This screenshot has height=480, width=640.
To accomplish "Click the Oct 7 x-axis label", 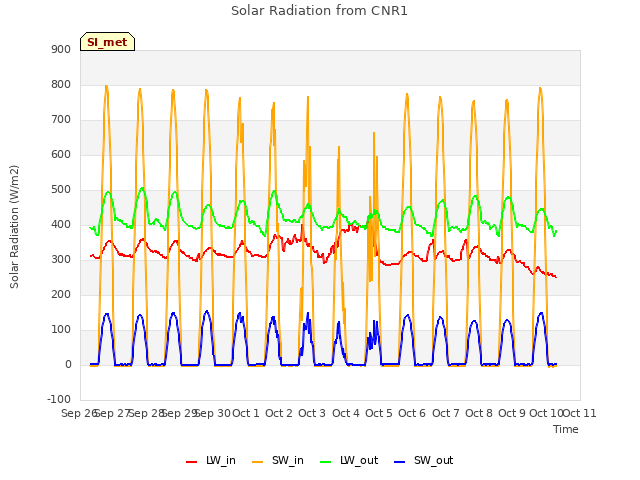I will 446,413.
